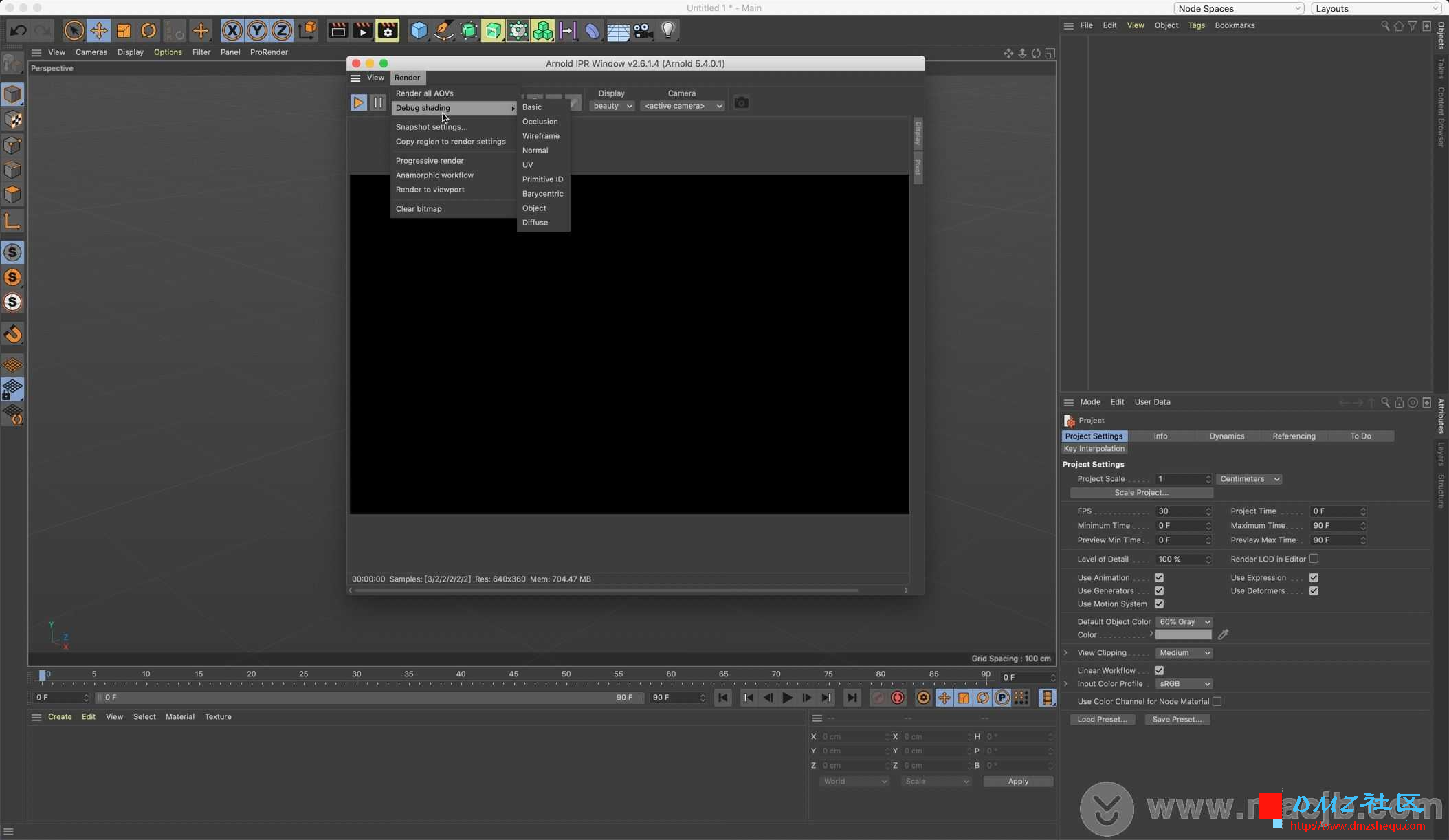Click the Light bulb object icon
Viewport: 1449px width, 840px height.
[x=668, y=30]
